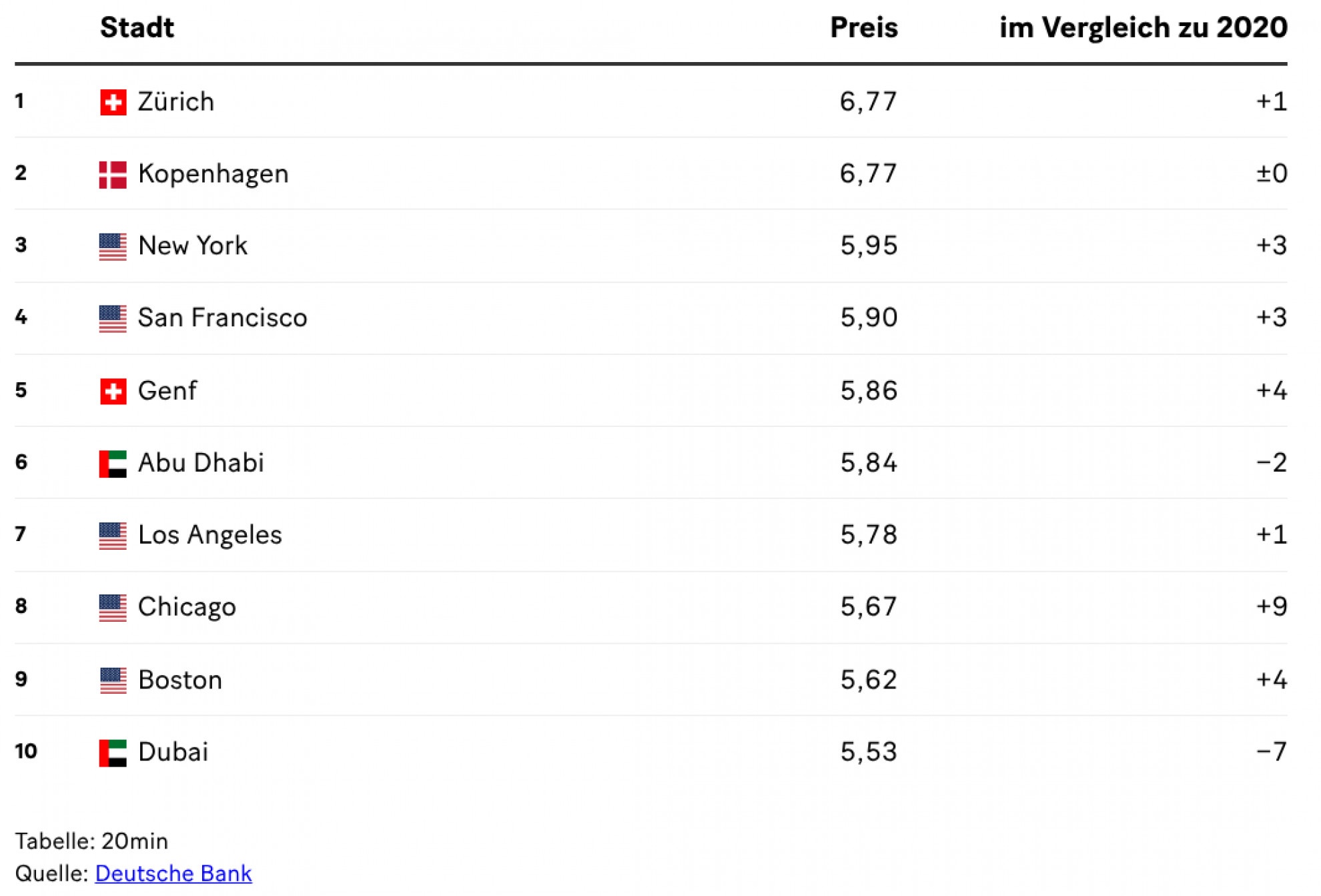This screenshot has width=1321, height=896.
Task: Click the US flag next to Los Angeles
Action: (113, 536)
